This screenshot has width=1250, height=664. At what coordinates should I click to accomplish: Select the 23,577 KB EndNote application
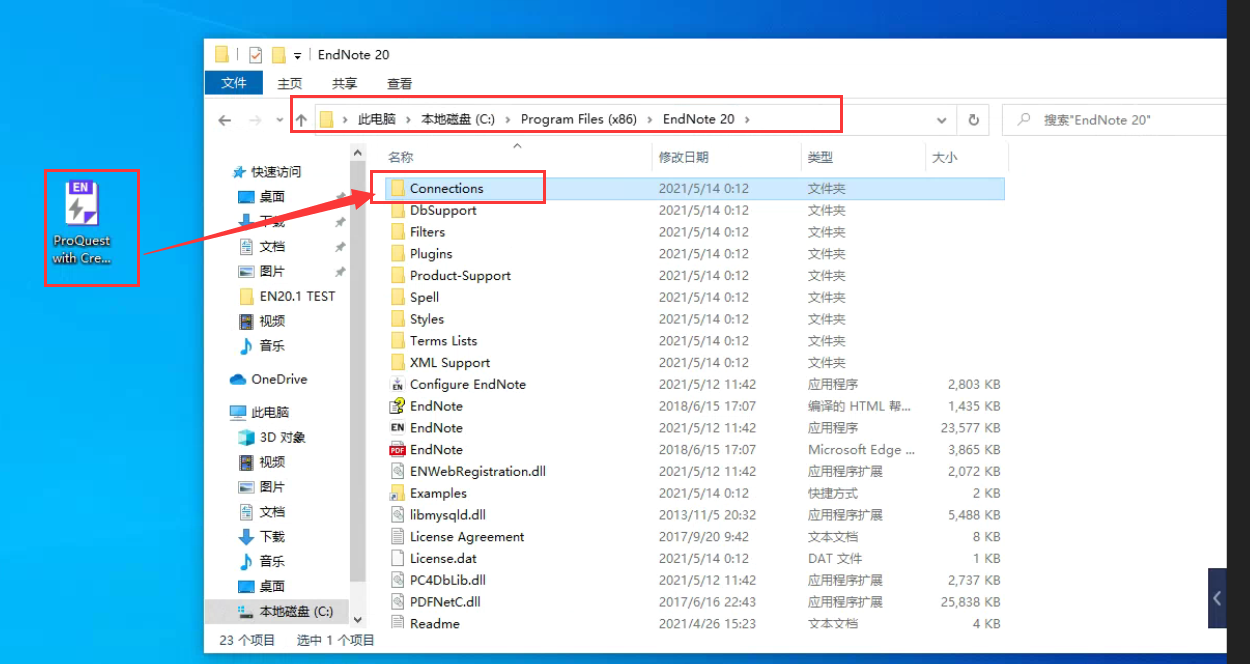click(694, 428)
